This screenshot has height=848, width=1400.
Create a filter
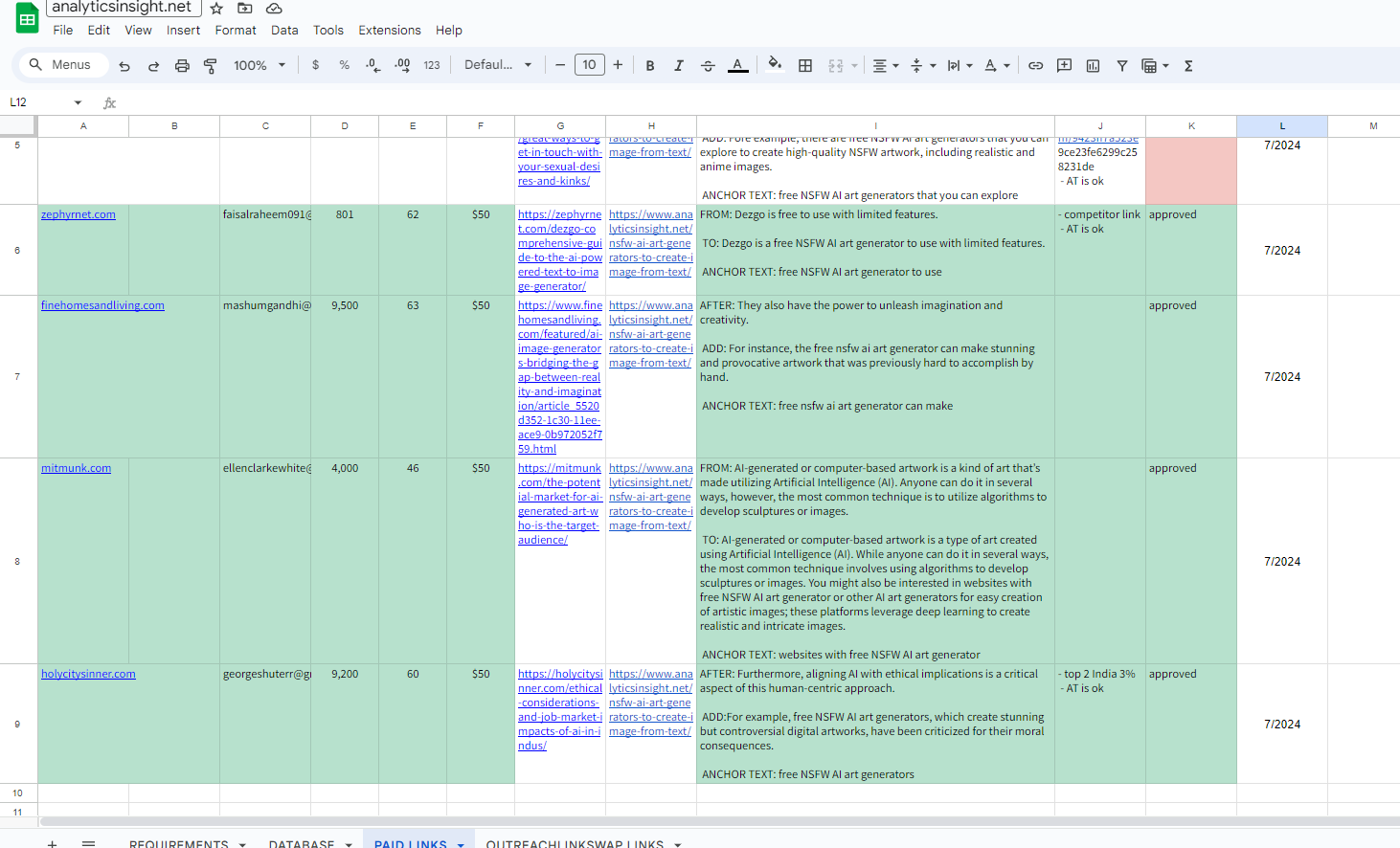[1121, 65]
